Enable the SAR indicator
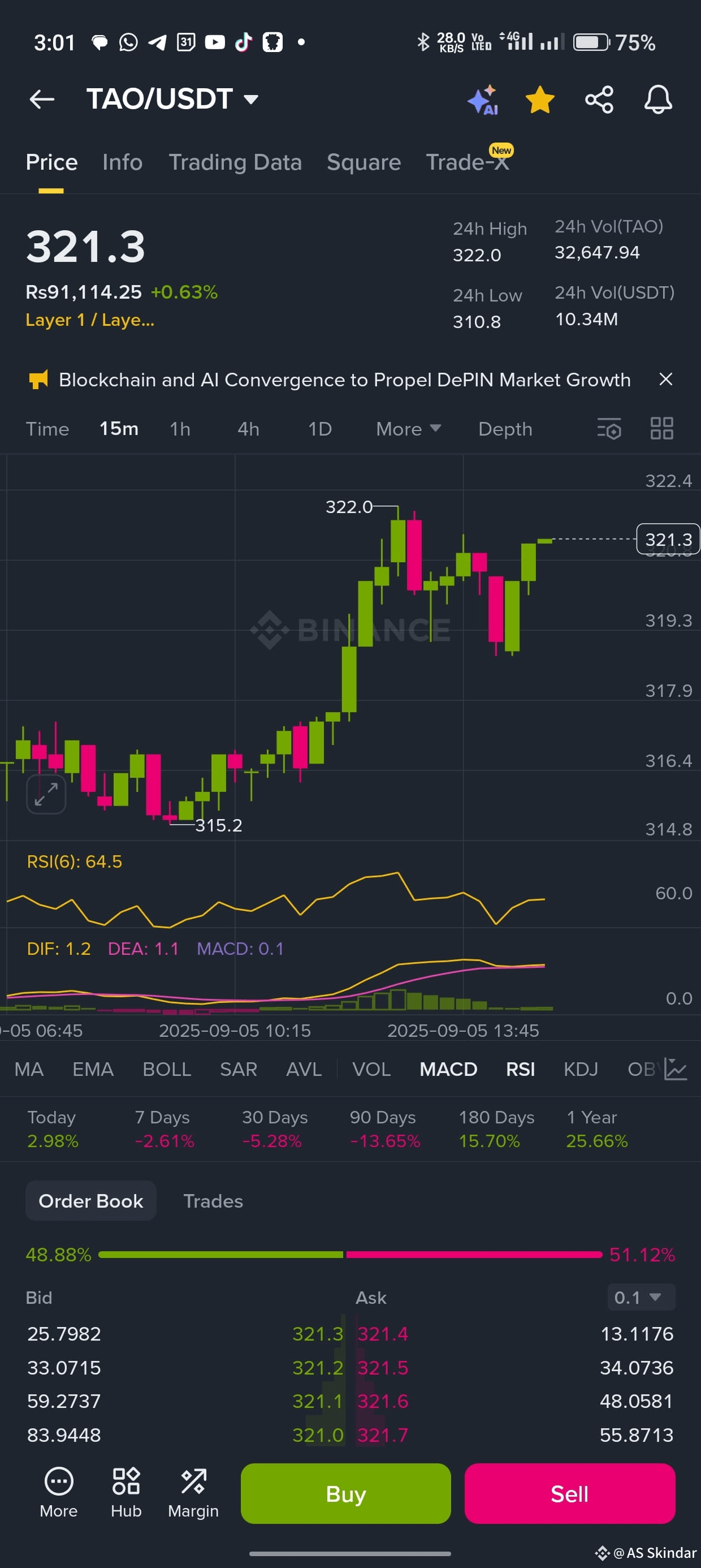This screenshot has height=1568, width=701. point(239,1070)
